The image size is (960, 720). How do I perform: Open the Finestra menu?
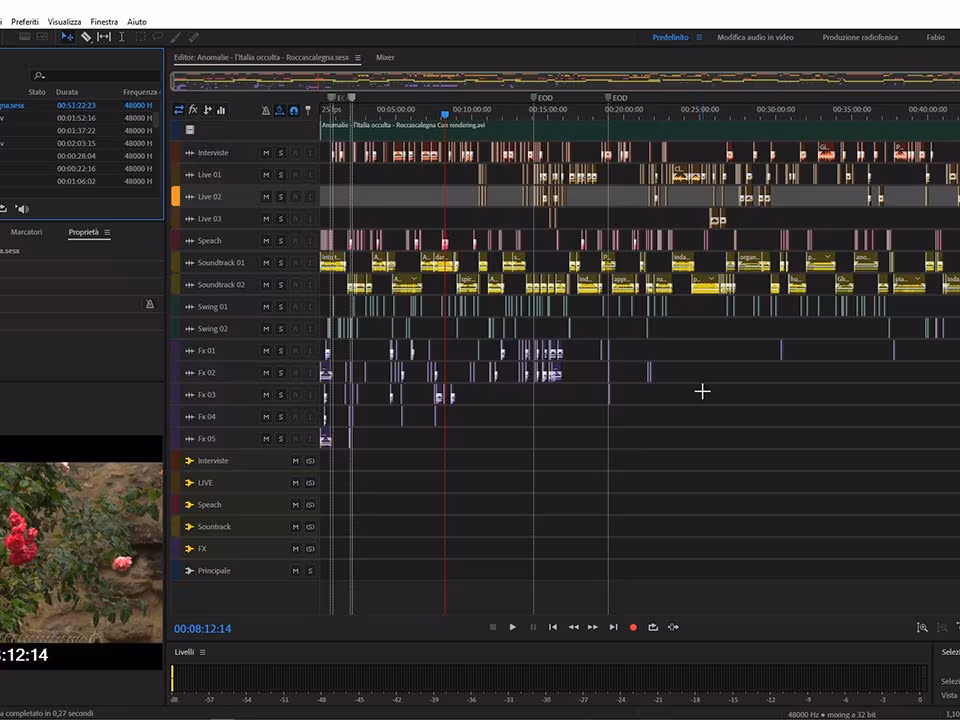click(104, 21)
